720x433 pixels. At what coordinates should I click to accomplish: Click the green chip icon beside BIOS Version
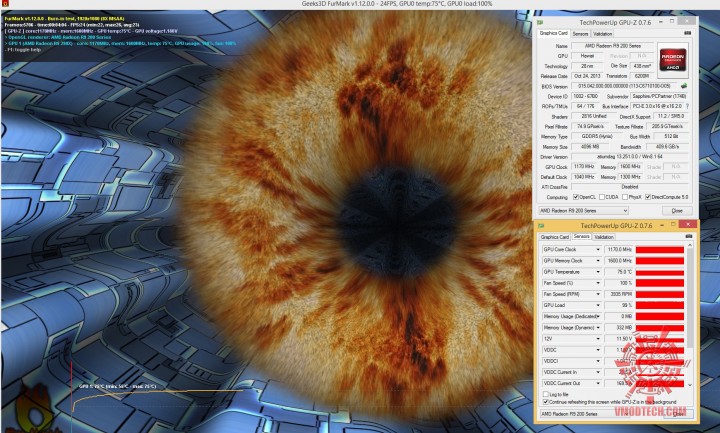coord(684,86)
